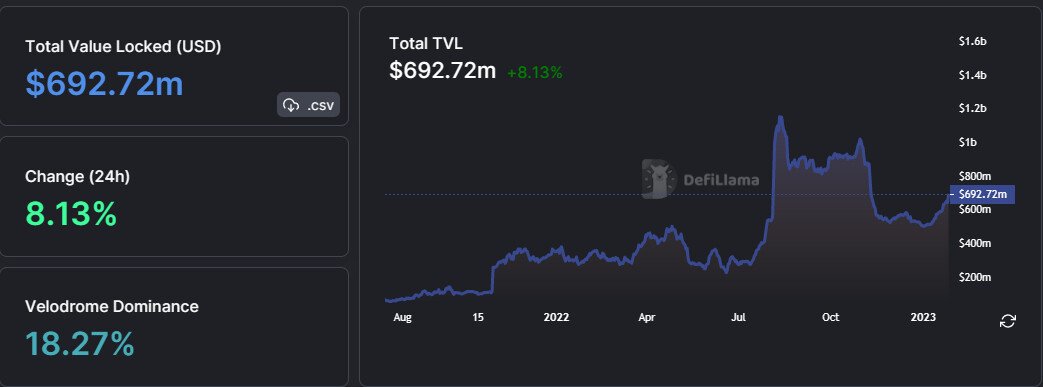Click the chart refresh icon
Viewport: 1043px width, 387px height.
point(1008,321)
